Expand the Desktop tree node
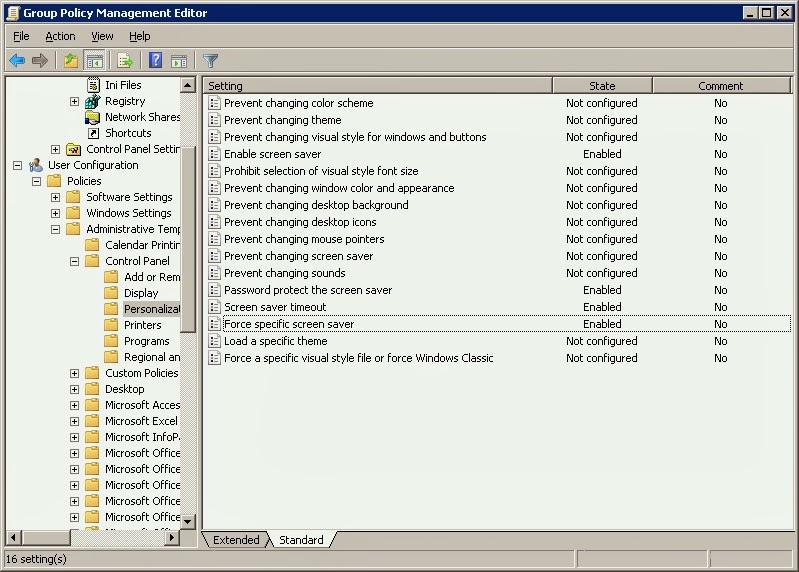 click(74, 389)
